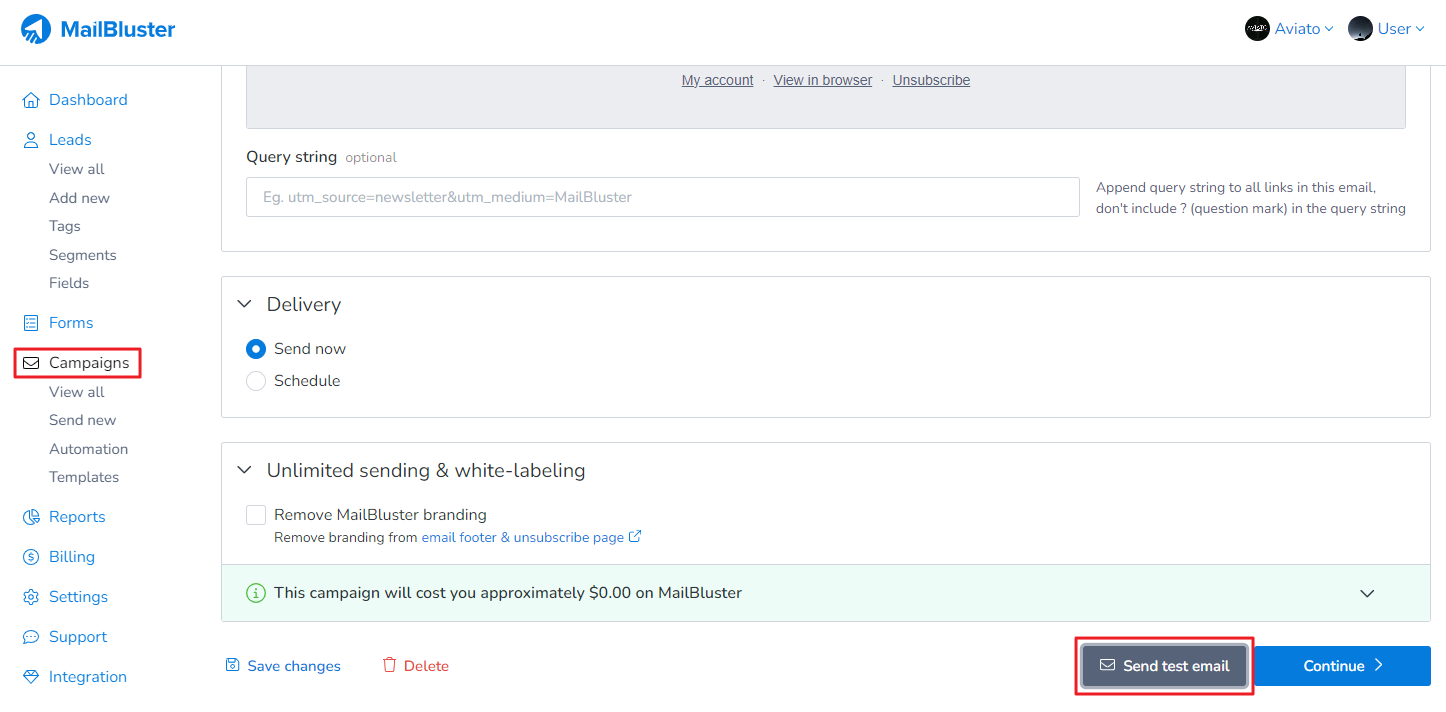Click the Campaigns envelope icon
This screenshot has height=712, width=1446.
click(x=29, y=362)
